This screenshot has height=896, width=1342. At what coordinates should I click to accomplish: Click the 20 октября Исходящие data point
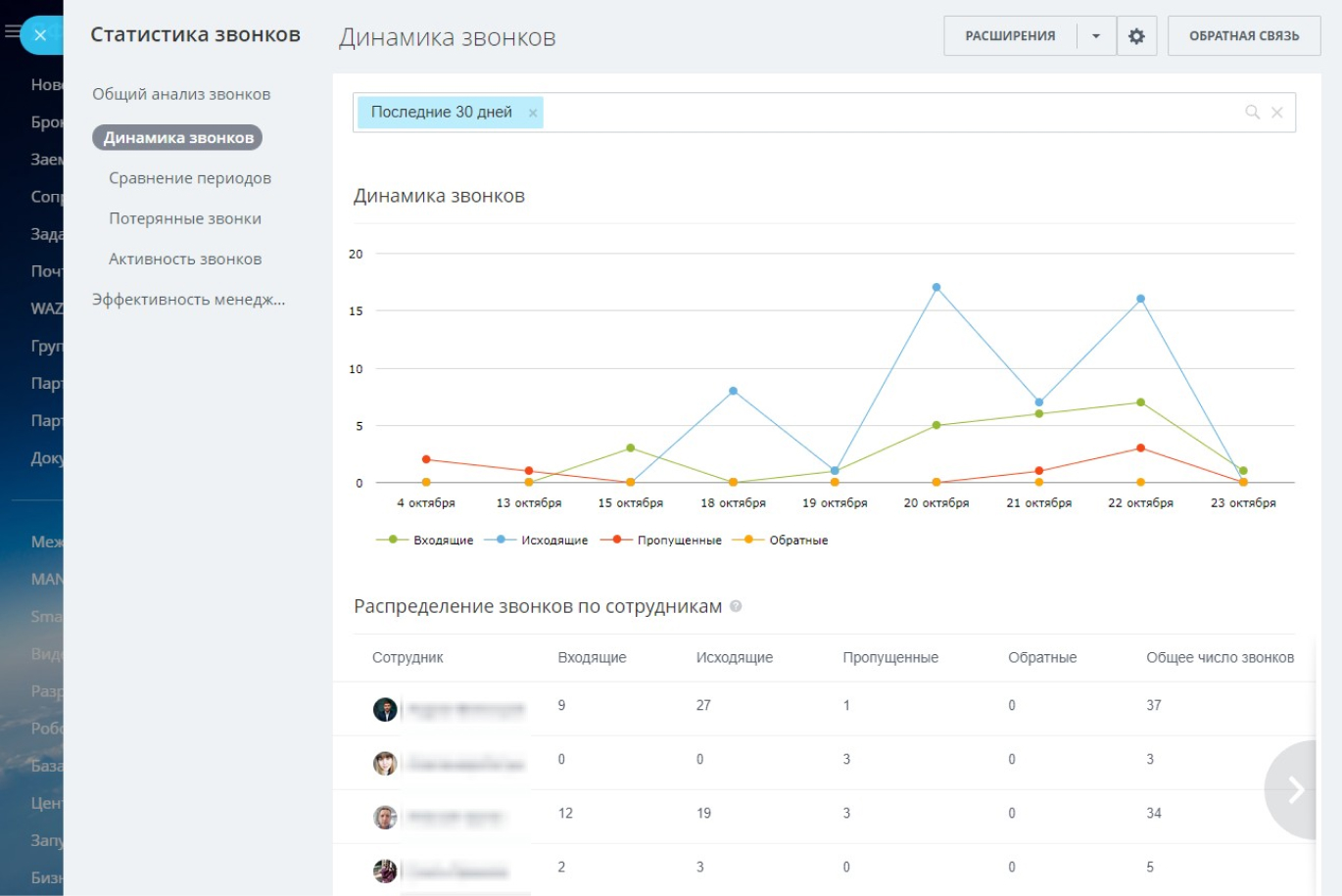click(936, 288)
